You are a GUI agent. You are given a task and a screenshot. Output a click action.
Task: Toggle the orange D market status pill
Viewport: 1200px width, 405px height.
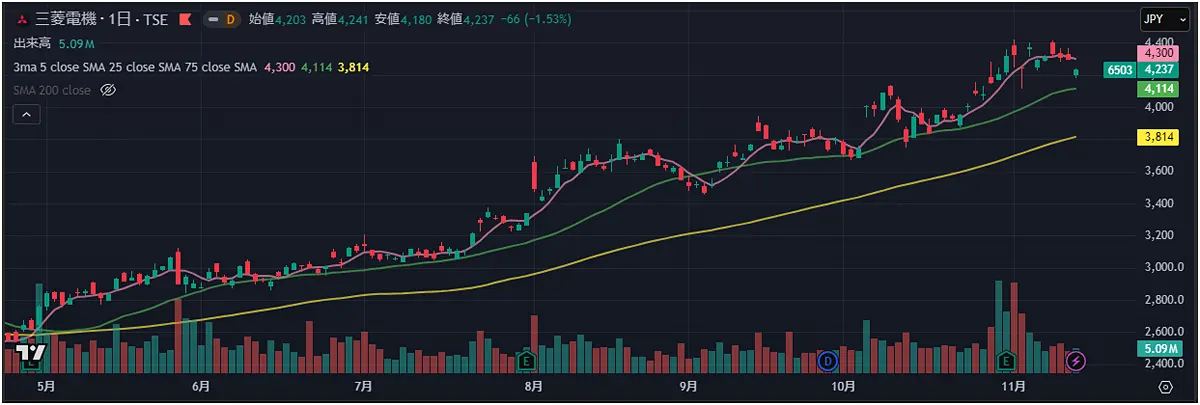click(x=222, y=19)
